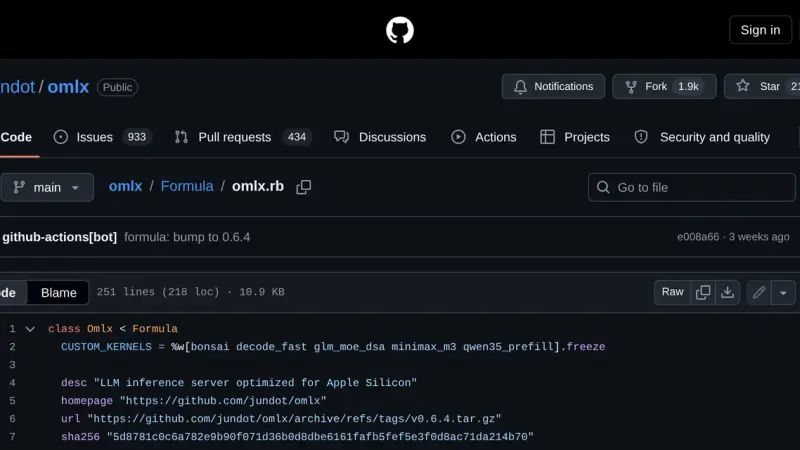Switch to Code view toggle

tap(10, 293)
